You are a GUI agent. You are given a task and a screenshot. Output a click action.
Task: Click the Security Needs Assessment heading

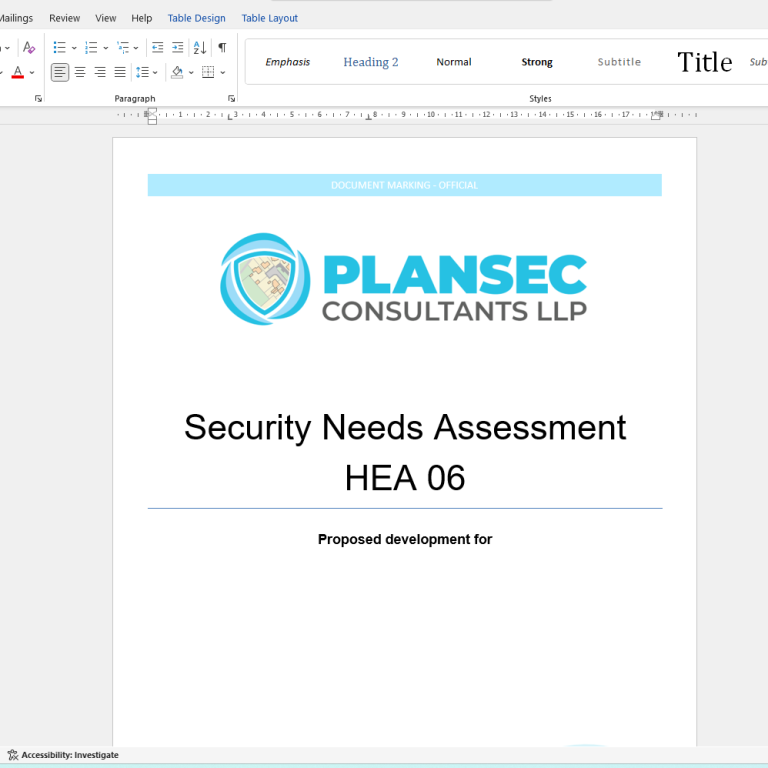pyautogui.click(x=405, y=428)
